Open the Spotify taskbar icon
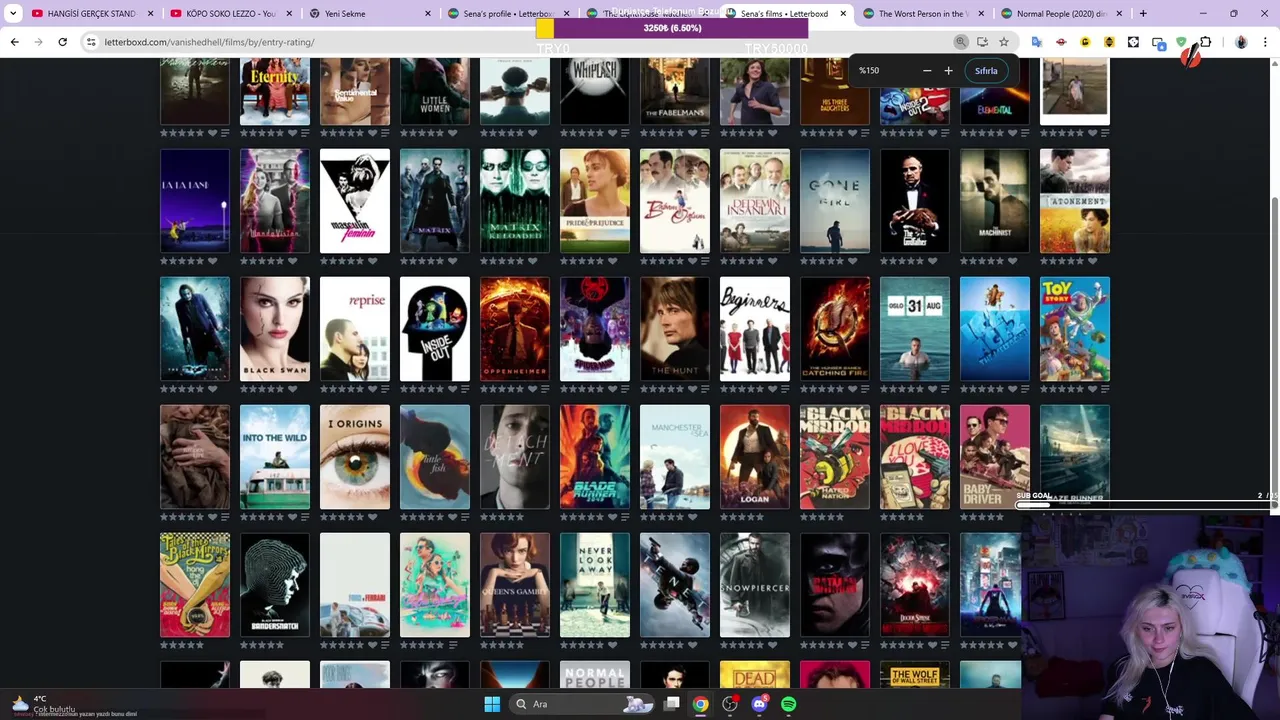The height and width of the screenshot is (720, 1280). point(788,704)
